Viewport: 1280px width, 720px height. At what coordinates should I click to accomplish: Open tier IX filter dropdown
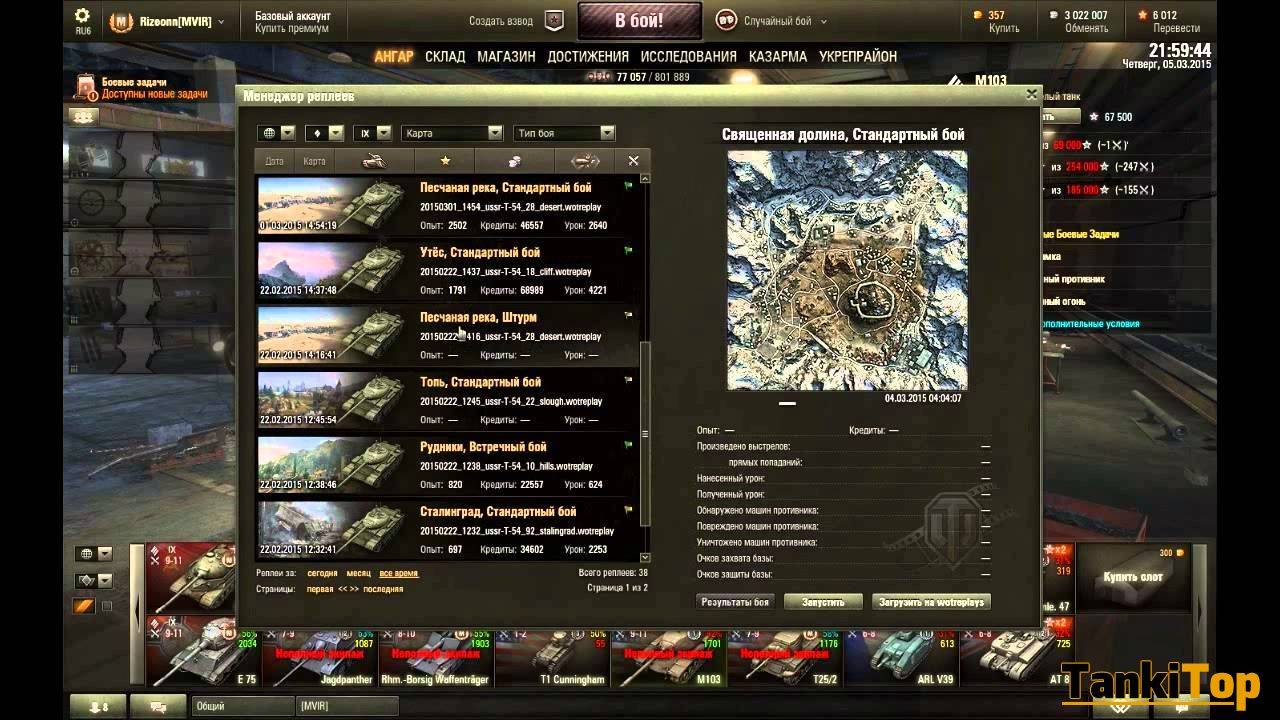click(373, 133)
